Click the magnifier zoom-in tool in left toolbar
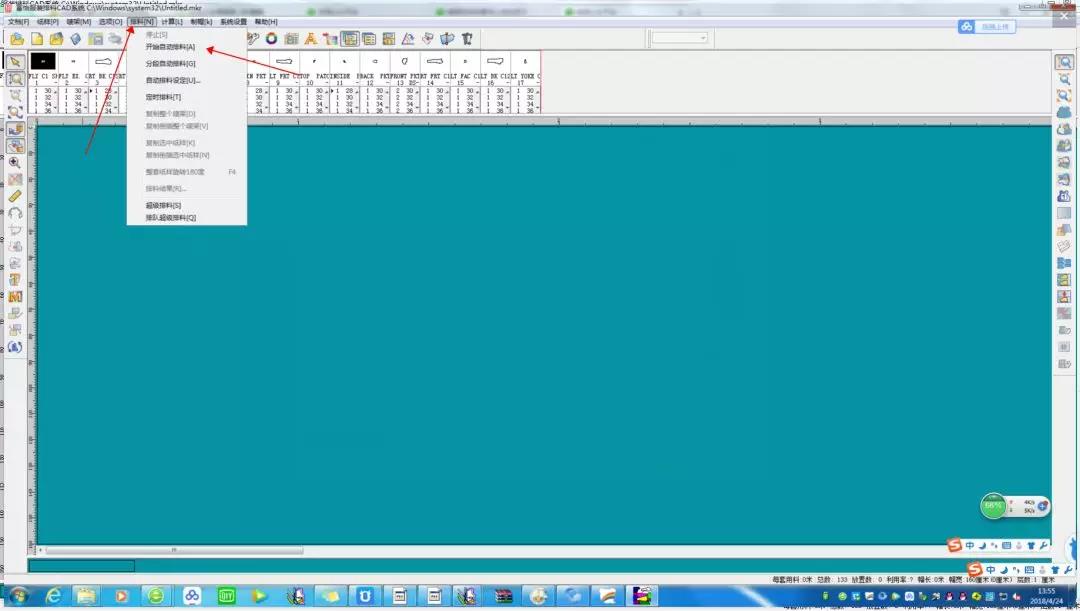The width and height of the screenshot is (1080, 611). point(15,162)
